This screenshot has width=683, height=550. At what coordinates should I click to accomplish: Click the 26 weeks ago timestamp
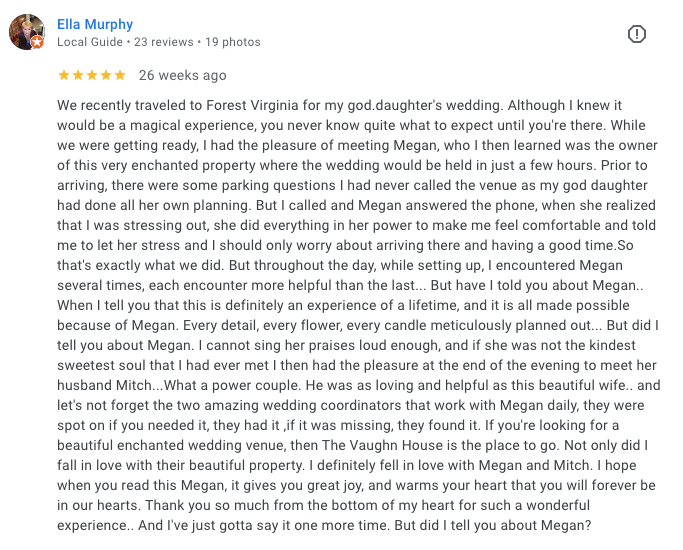[x=183, y=75]
